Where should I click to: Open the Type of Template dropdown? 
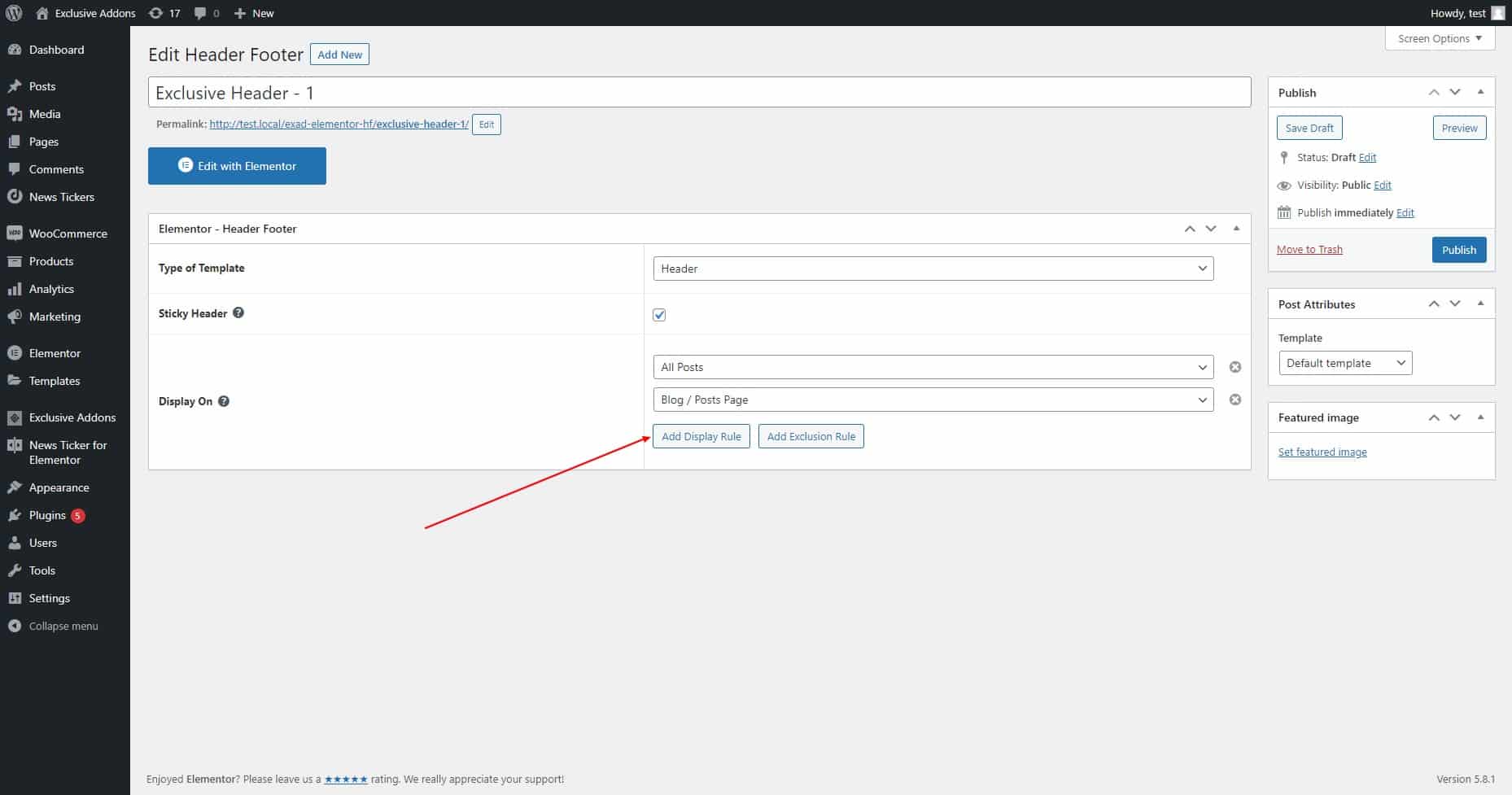tap(933, 269)
